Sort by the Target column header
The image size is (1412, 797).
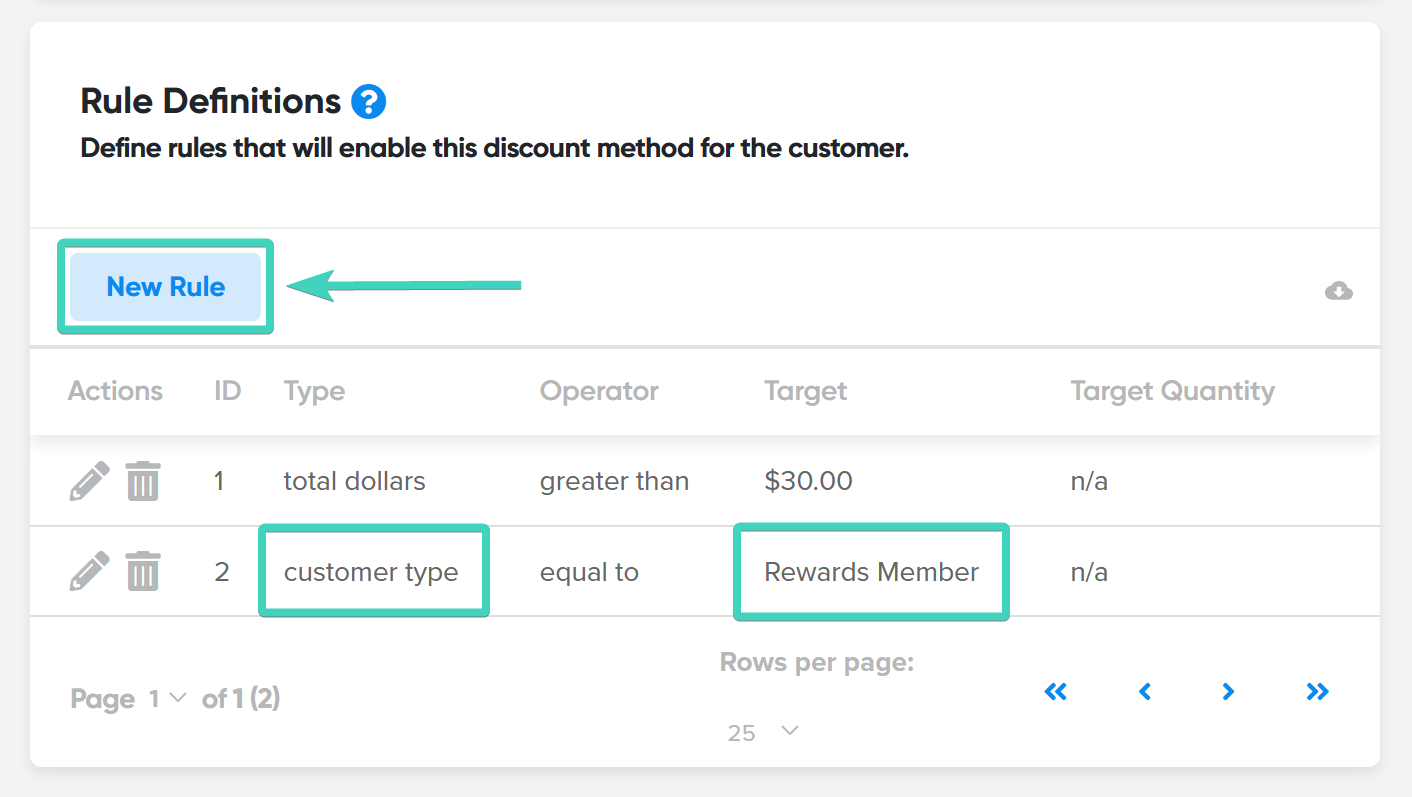(805, 390)
